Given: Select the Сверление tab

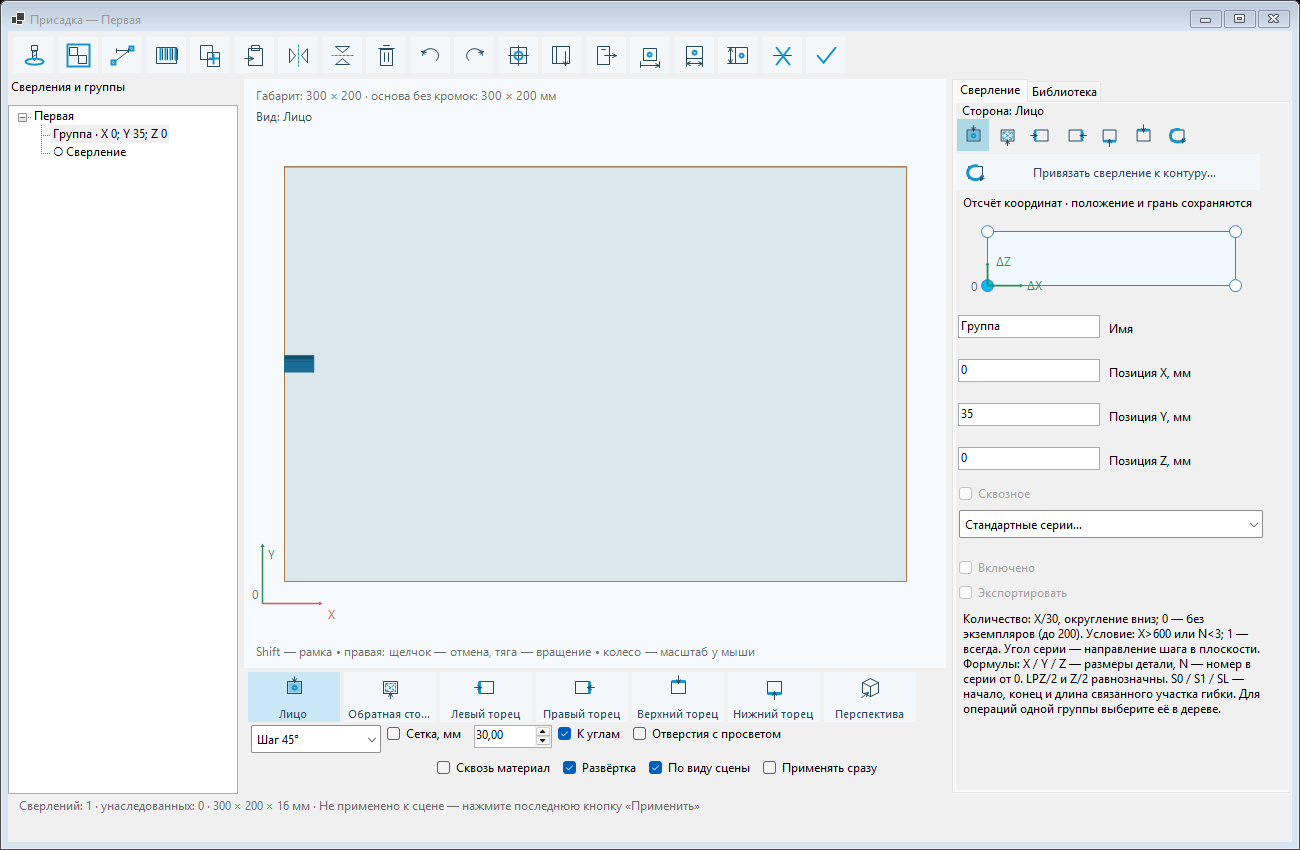Looking at the screenshot, I should click(x=990, y=90).
